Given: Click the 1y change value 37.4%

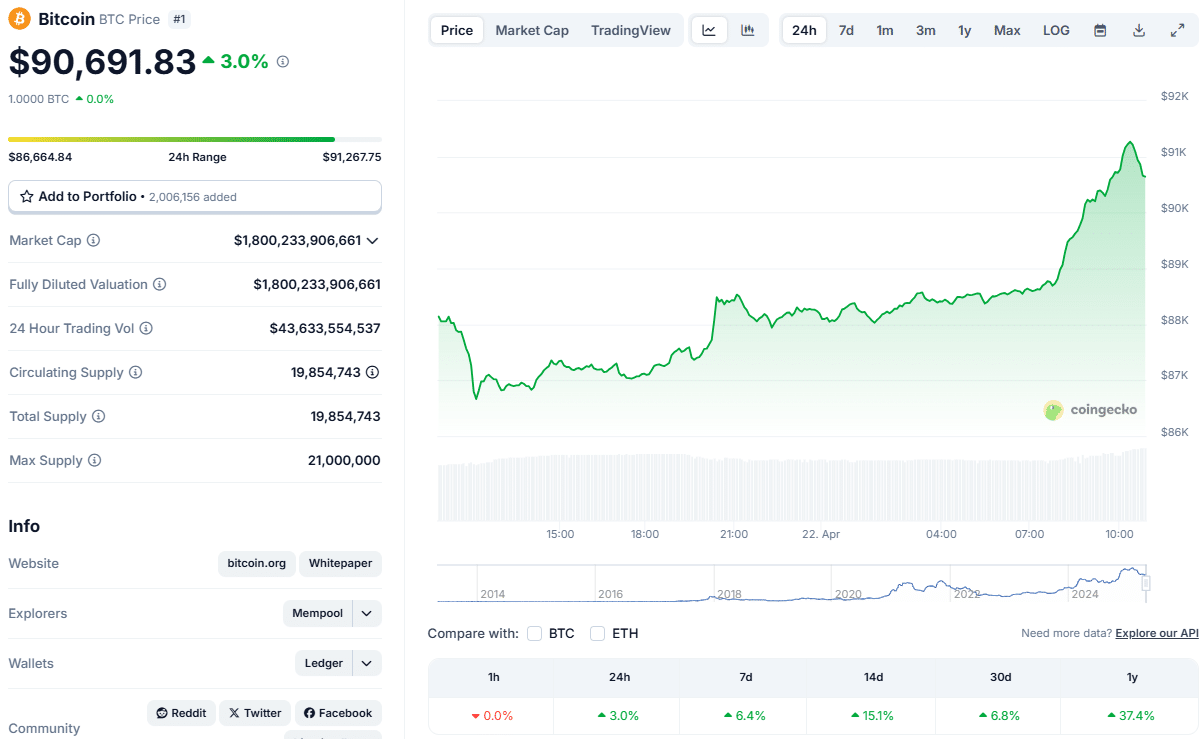Looking at the screenshot, I should [x=1131, y=716].
